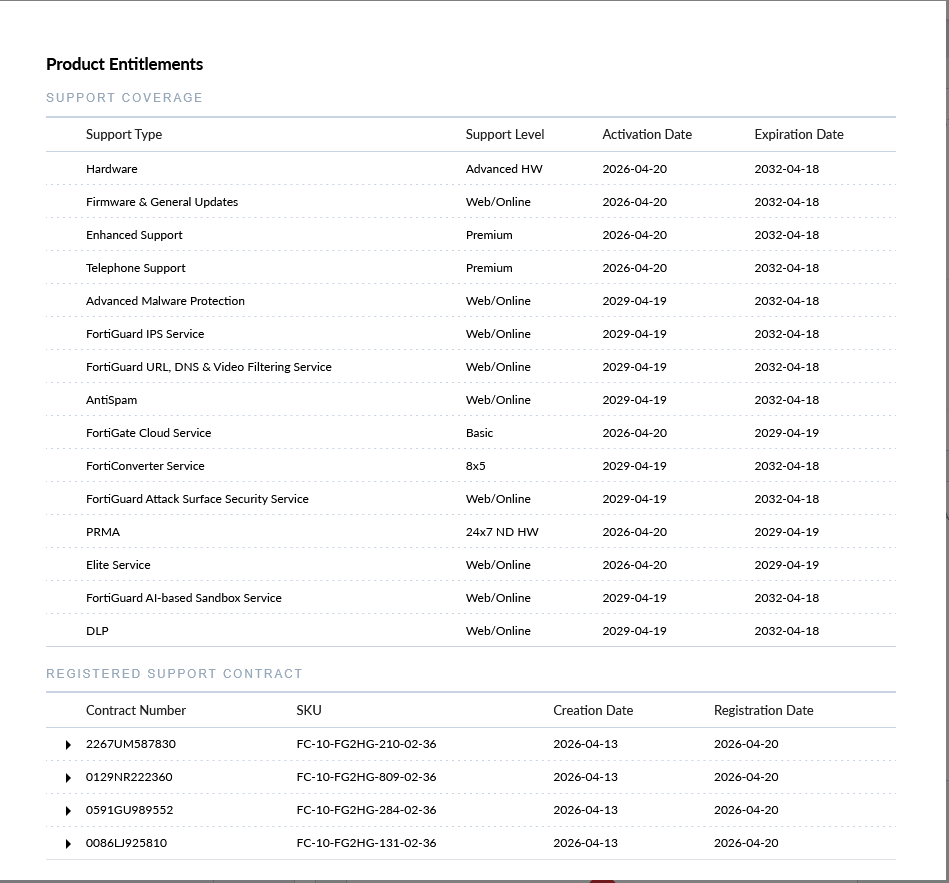Select FortiGuard IPS Service row
The image size is (949, 883).
click(471, 333)
